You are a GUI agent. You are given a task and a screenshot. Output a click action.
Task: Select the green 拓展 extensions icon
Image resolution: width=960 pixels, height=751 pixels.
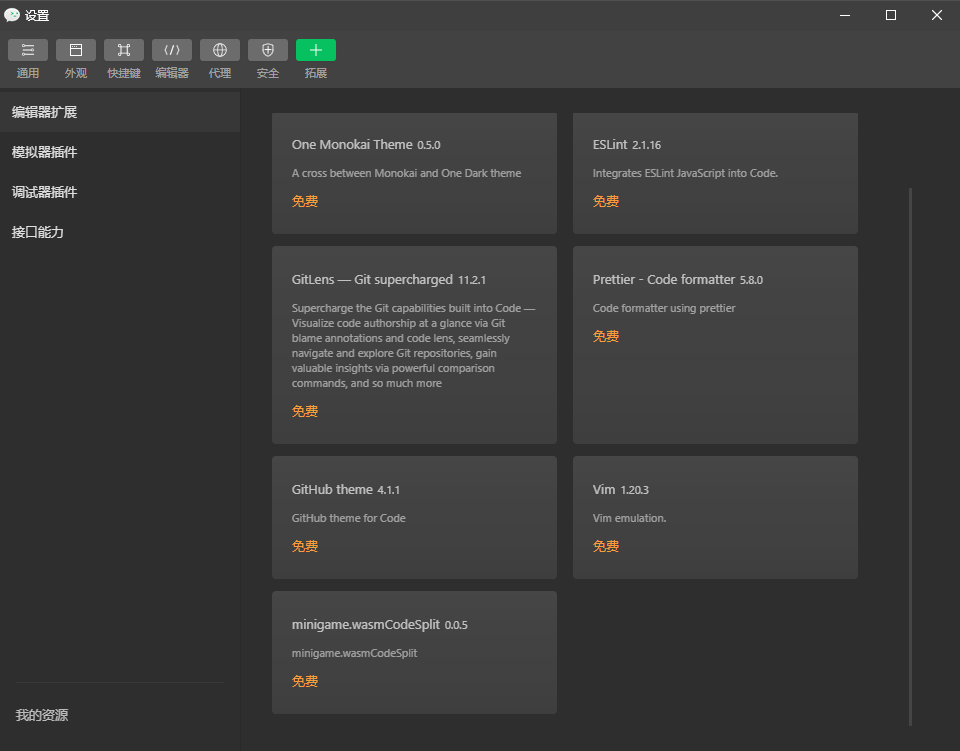click(316, 50)
